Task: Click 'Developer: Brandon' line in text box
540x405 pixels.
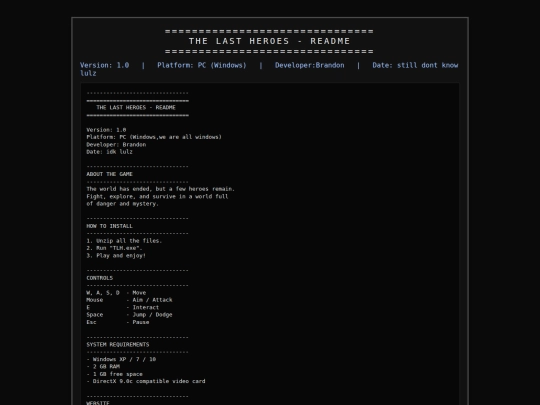Action: (x=116, y=145)
